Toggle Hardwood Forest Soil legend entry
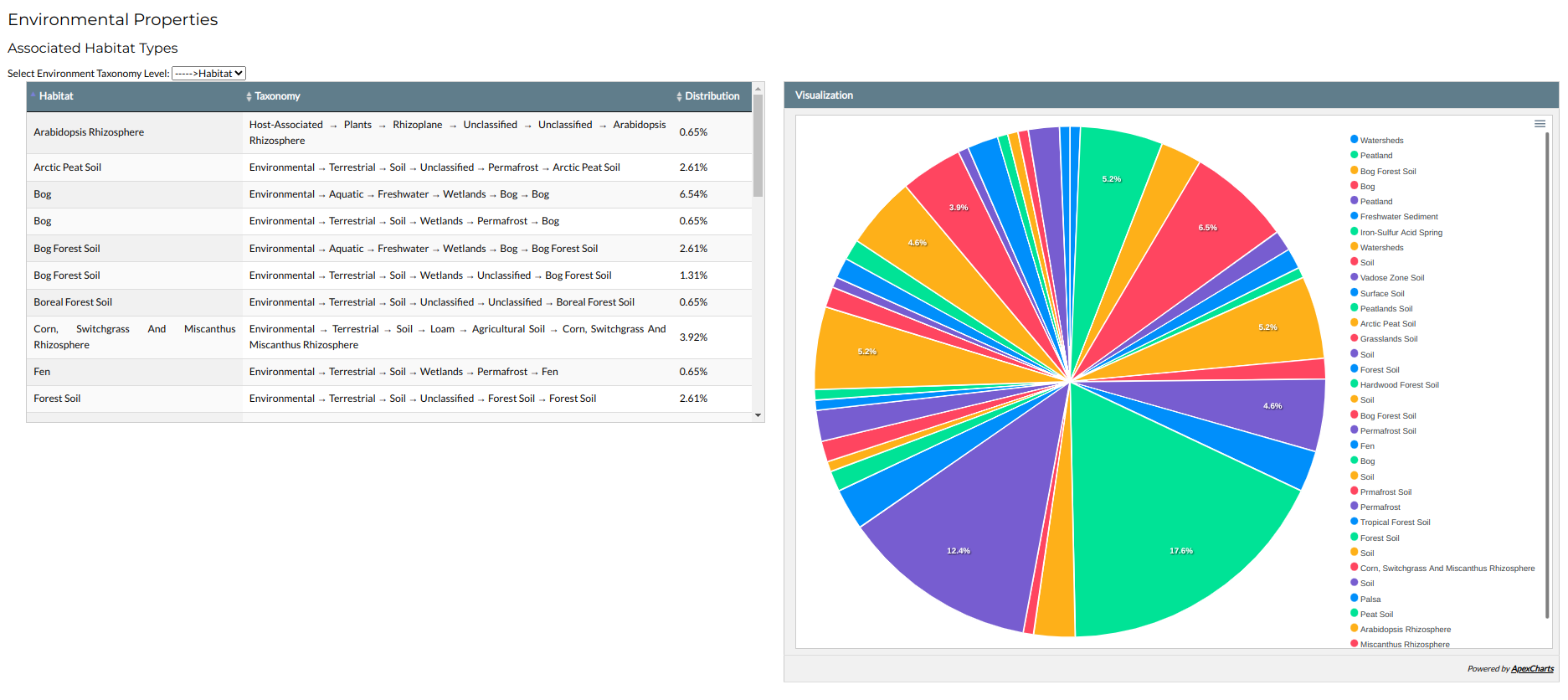 pyautogui.click(x=1399, y=385)
